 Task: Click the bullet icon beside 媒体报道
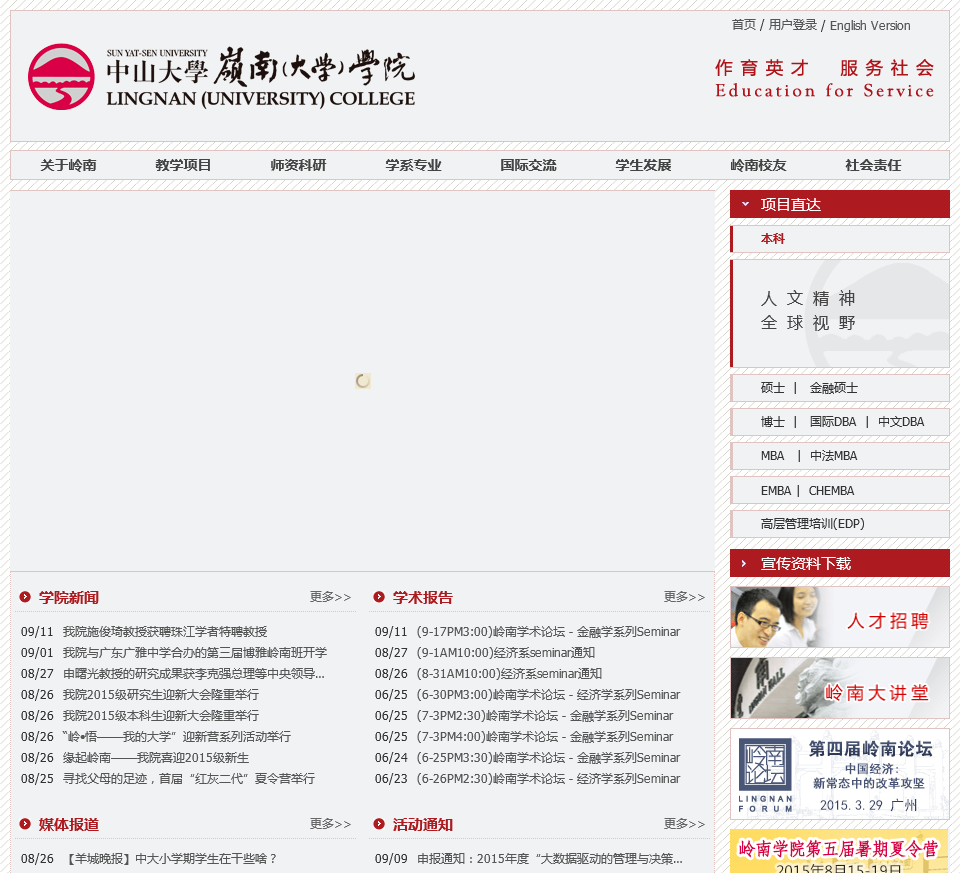point(25,824)
